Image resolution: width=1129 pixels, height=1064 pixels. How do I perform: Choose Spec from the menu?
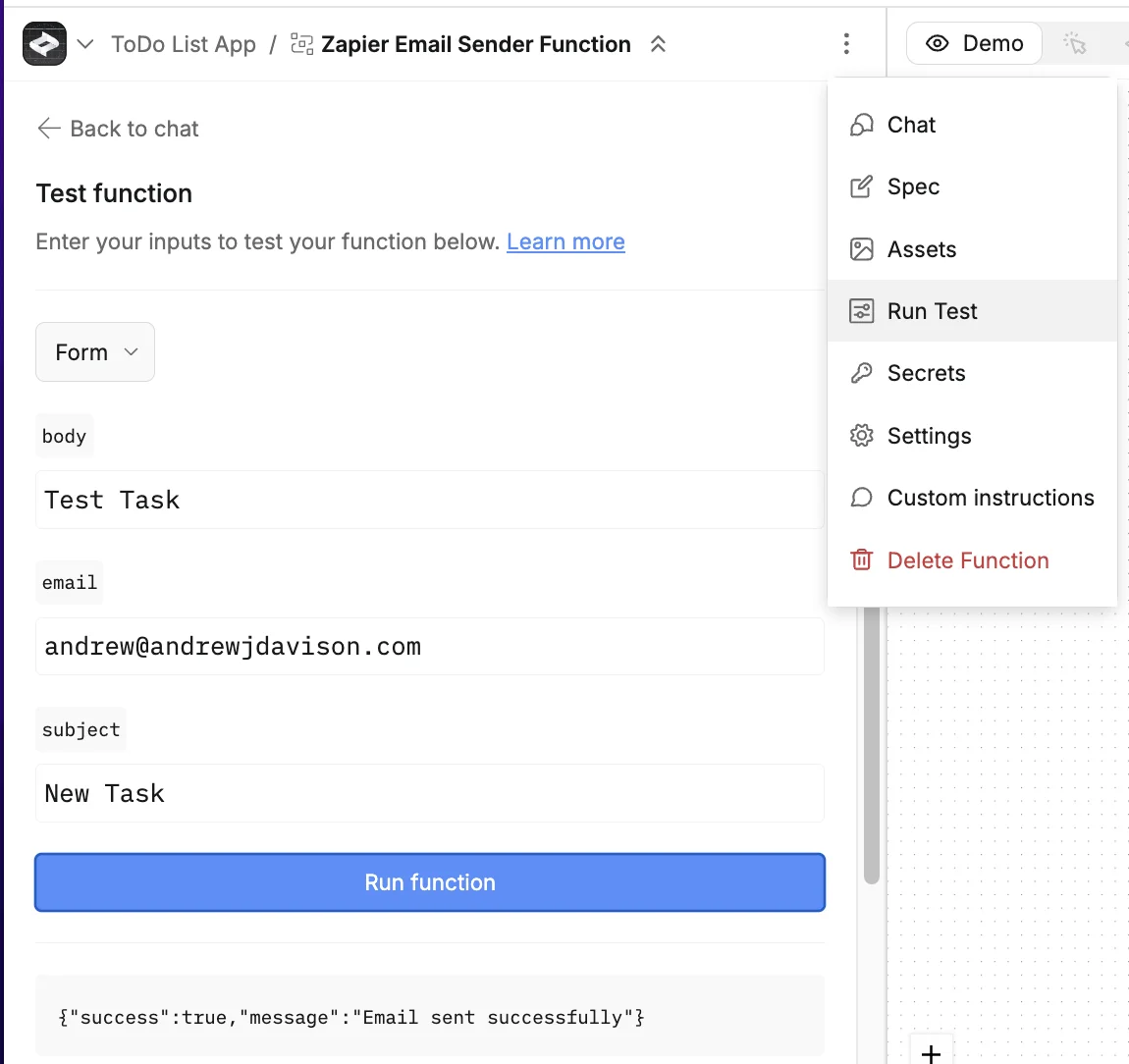click(972, 186)
